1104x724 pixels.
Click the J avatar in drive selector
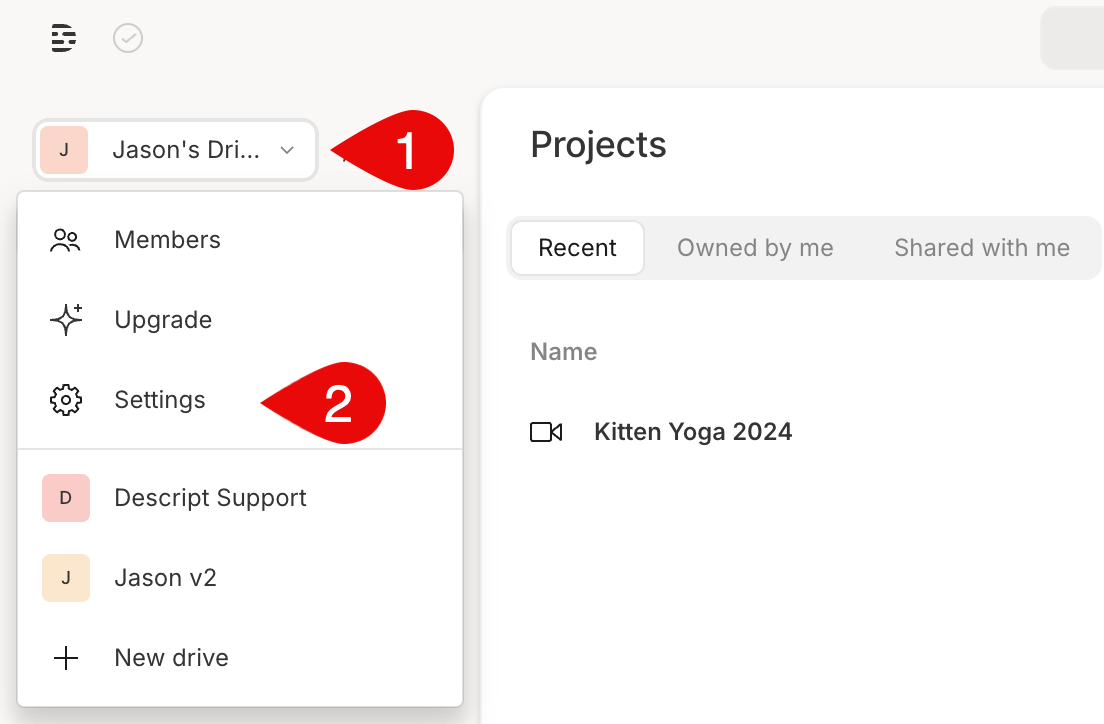[64, 150]
